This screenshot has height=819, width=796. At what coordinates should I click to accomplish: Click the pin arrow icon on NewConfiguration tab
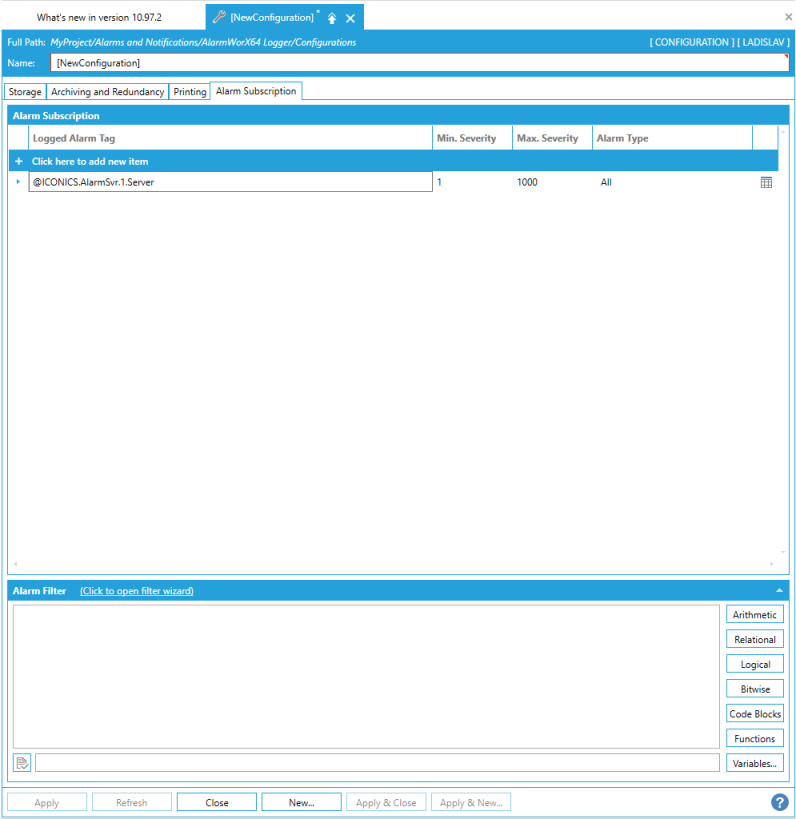pyautogui.click(x=332, y=18)
